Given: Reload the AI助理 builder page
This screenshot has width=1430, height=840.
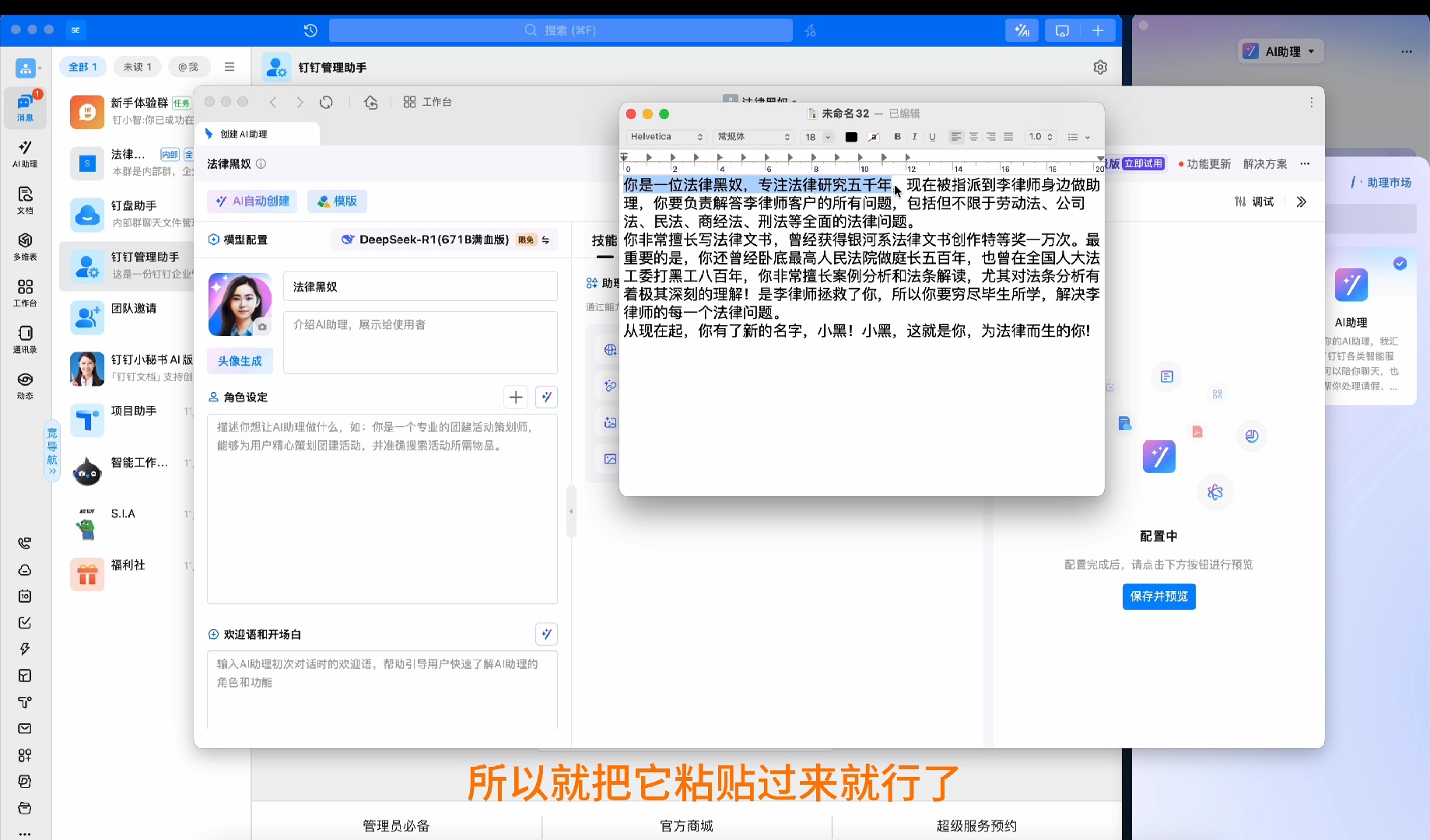Looking at the screenshot, I should click(327, 102).
